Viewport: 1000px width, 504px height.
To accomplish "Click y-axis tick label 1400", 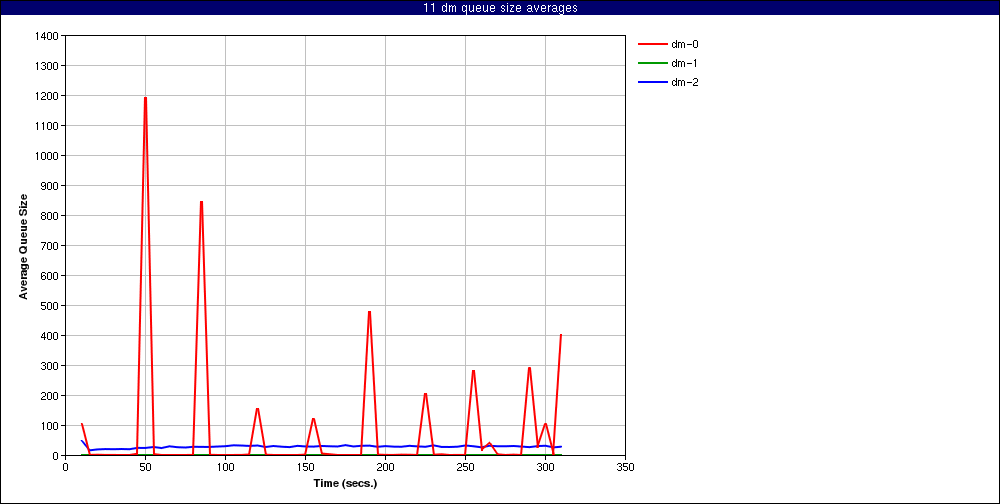I will click(x=48, y=36).
